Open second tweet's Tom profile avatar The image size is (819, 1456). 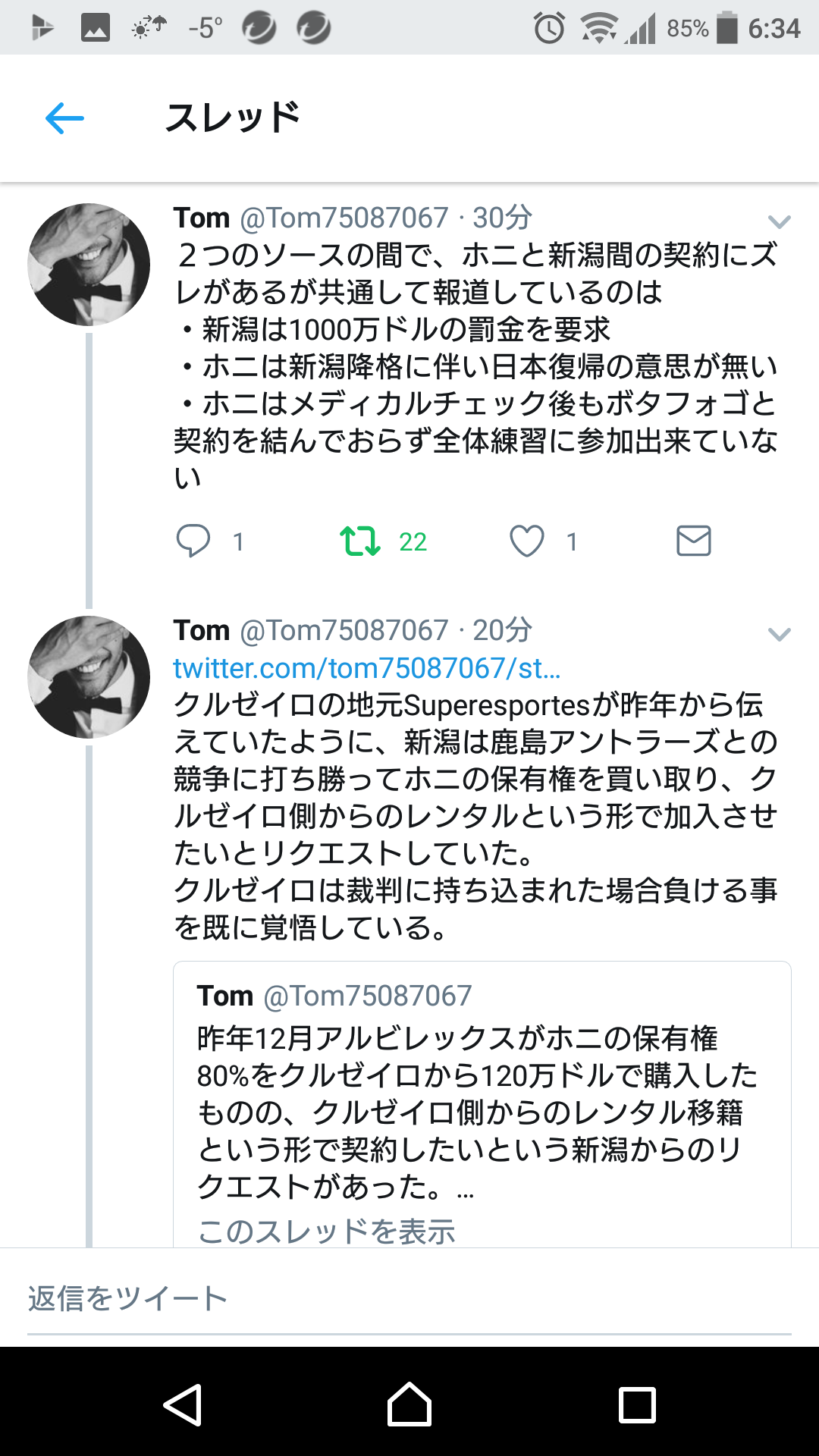click(89, 677)
